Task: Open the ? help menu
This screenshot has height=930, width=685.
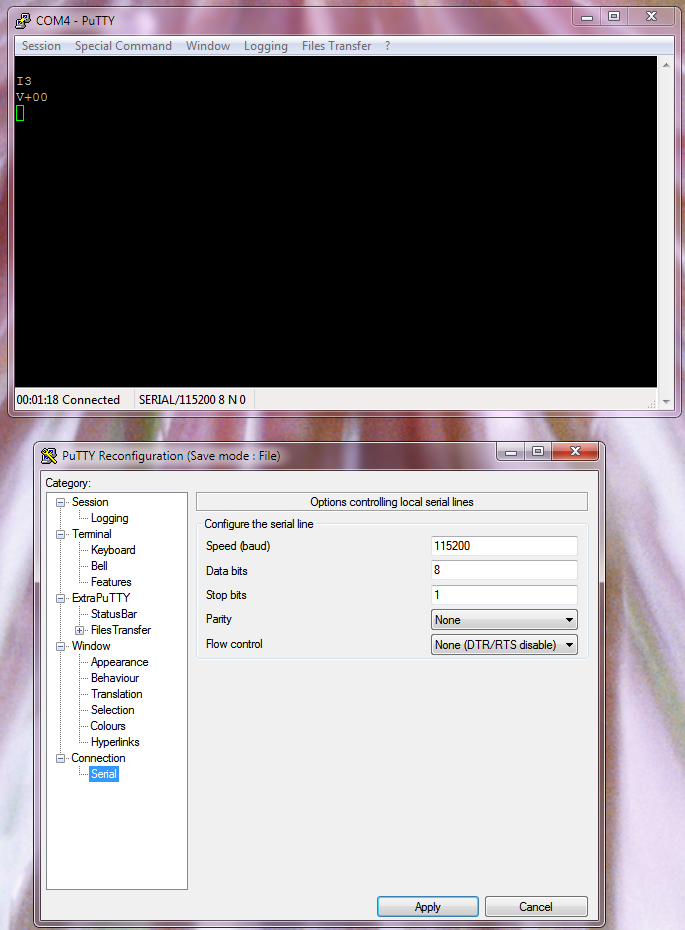Action: click(x=387, y=46)
